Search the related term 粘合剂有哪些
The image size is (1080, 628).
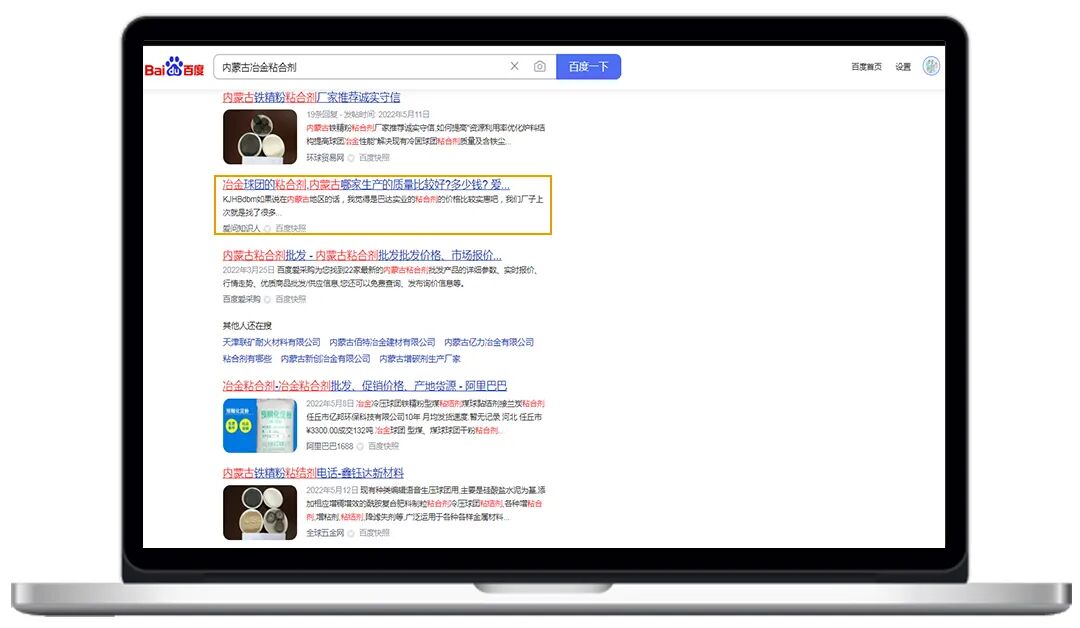pos(246,358)
